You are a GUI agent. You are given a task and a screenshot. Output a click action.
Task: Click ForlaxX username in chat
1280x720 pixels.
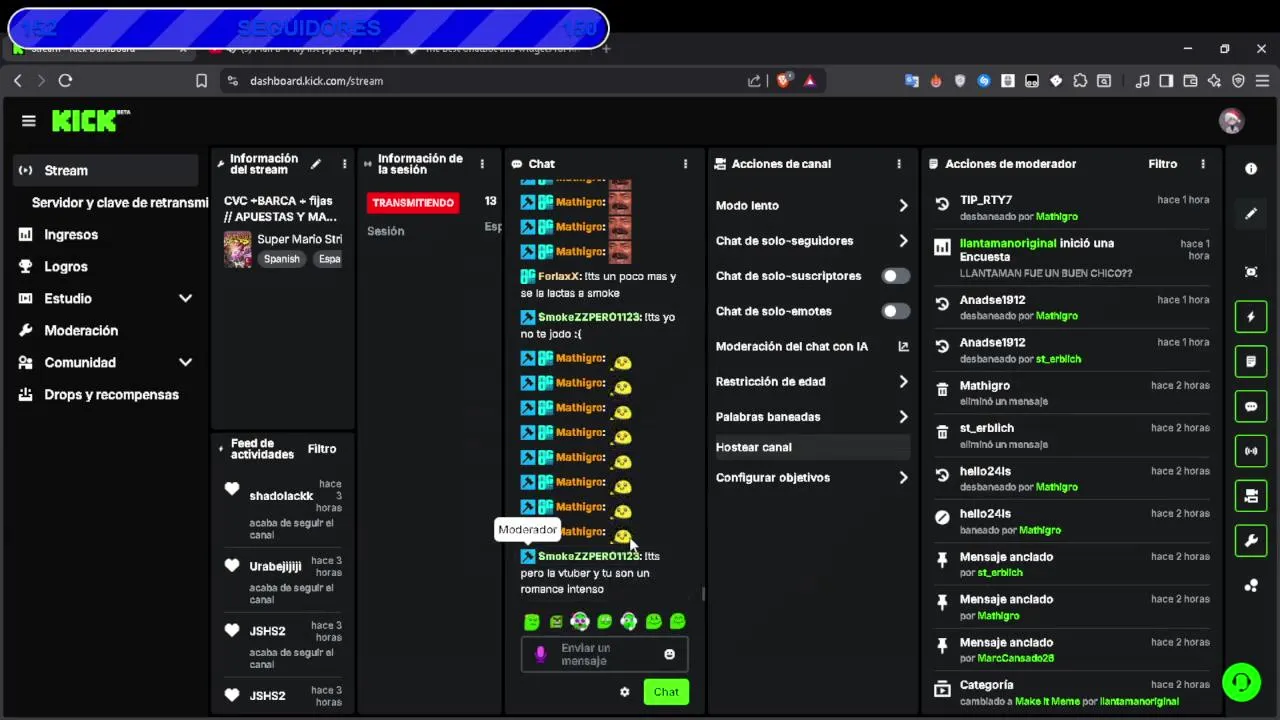coord(559,276)
